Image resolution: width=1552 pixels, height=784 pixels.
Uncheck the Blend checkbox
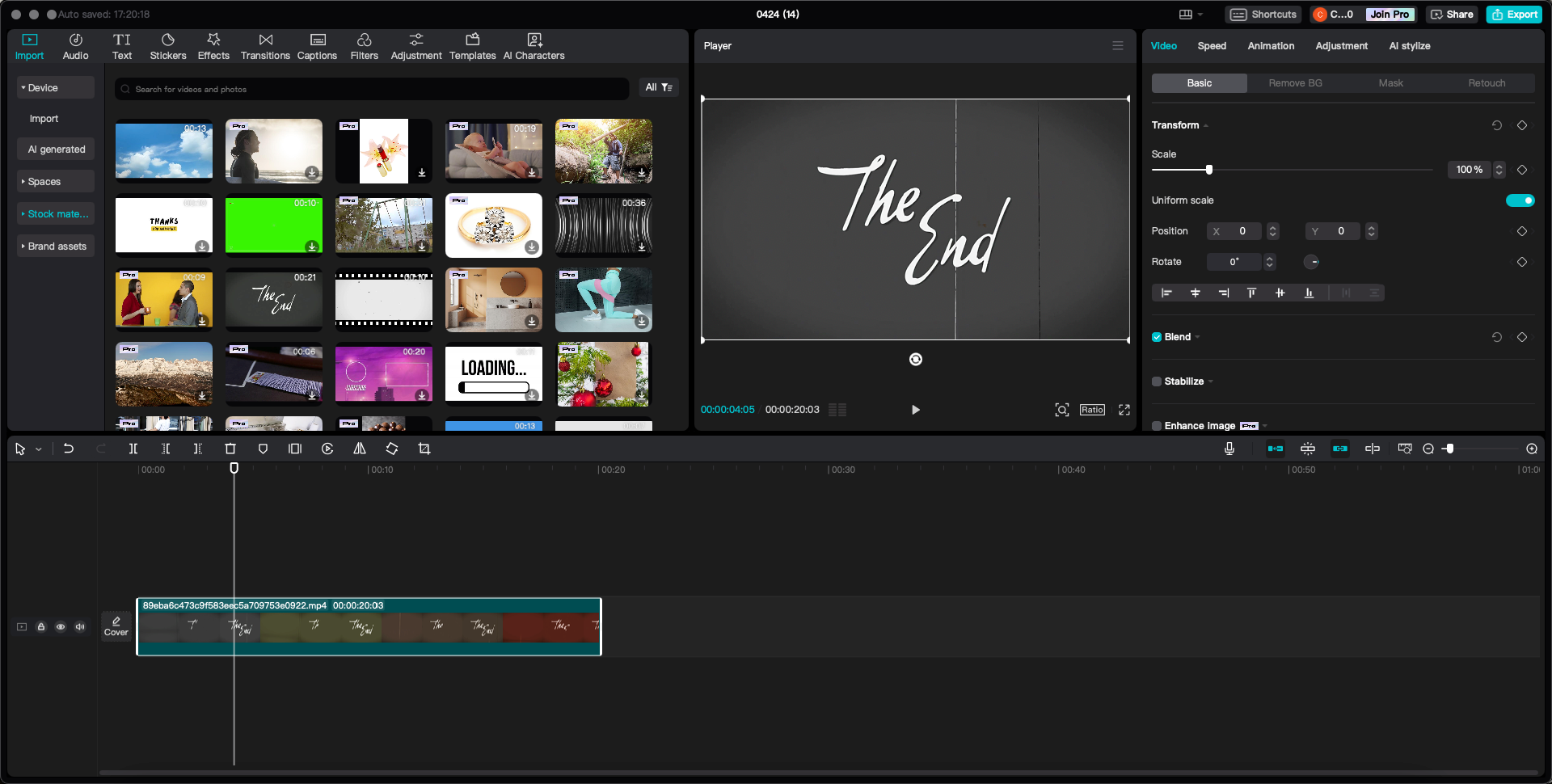tap(1157, 337)
